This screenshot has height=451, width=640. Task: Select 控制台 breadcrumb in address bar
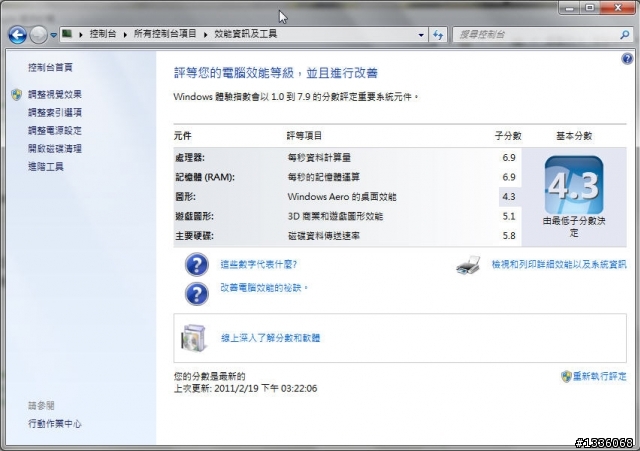pos(103,34)
